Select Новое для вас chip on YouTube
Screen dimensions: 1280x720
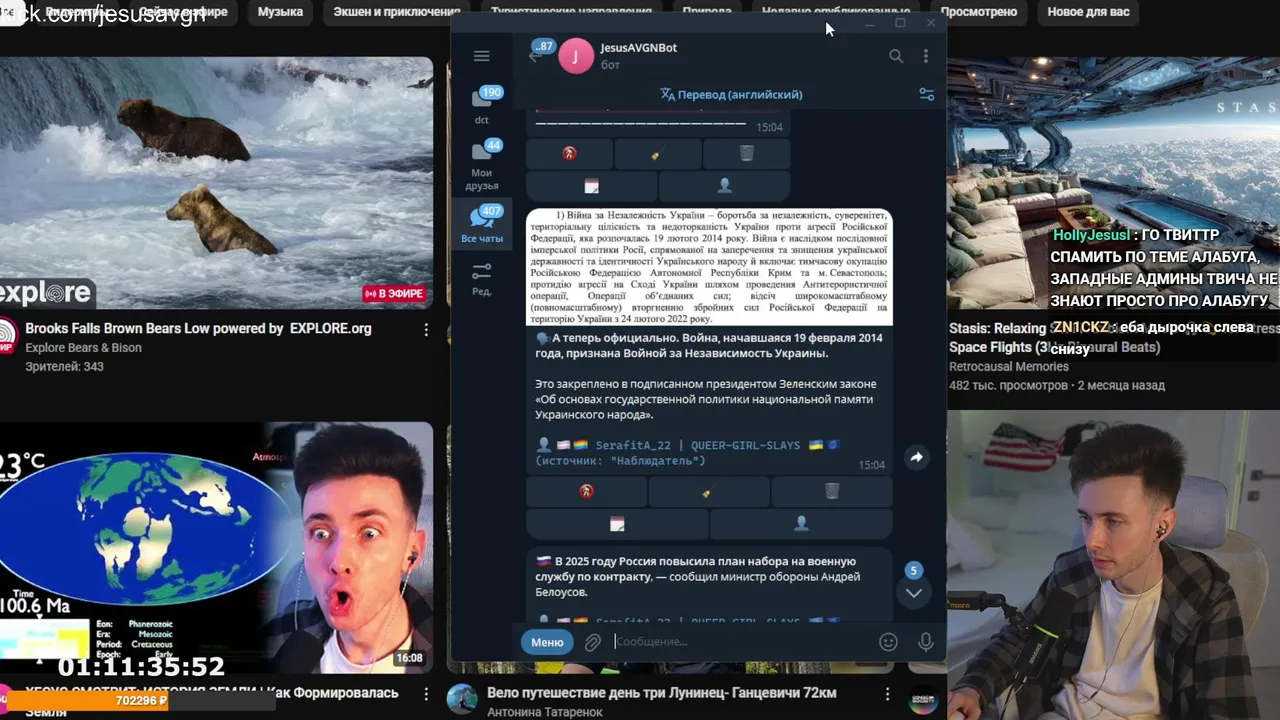coord(1088,12)
